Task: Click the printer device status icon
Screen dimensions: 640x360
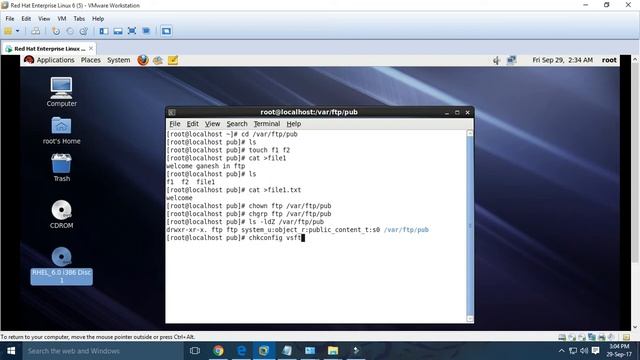Action: (602, 337)
